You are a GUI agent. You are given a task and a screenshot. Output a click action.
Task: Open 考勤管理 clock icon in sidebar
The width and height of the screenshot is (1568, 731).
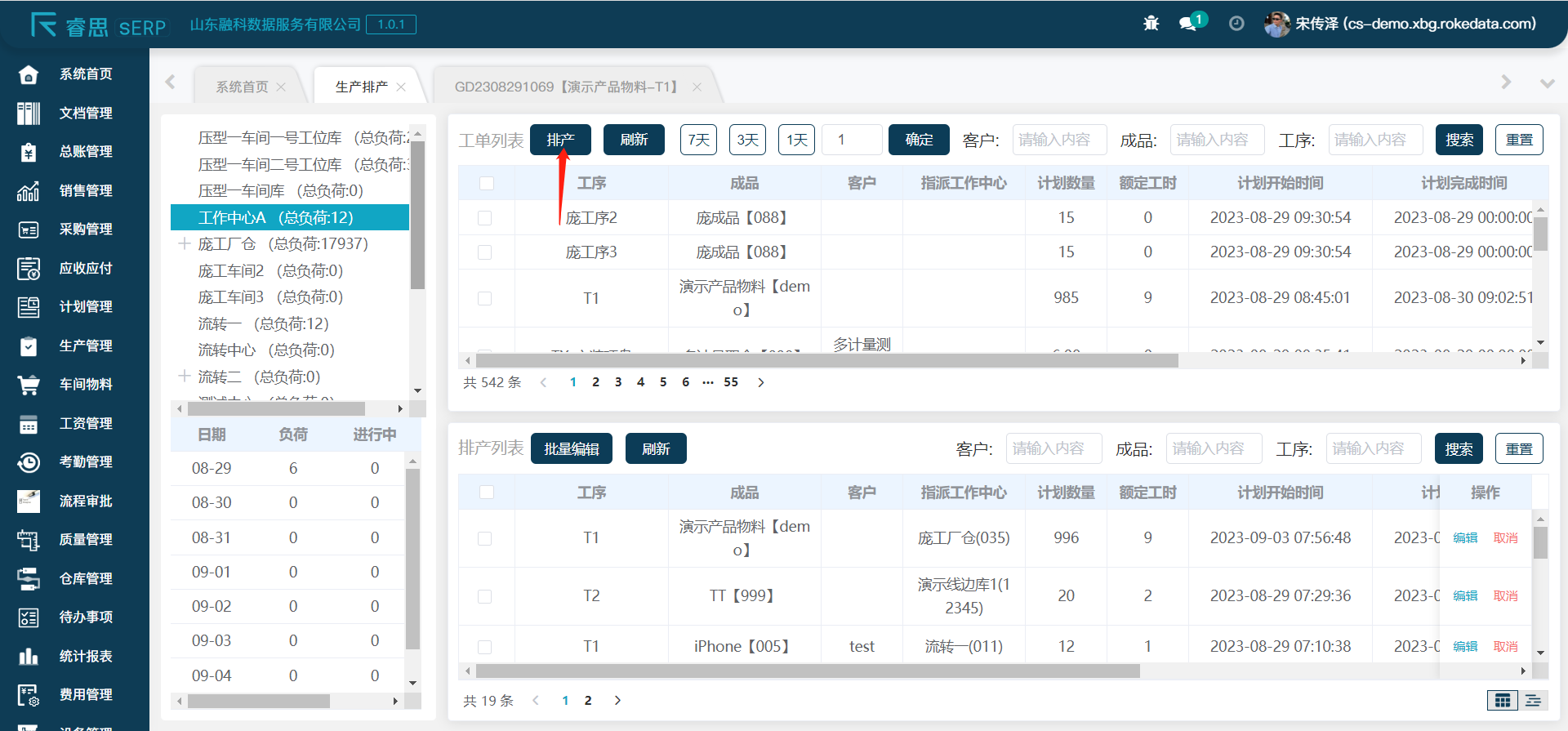coord(29,462)
